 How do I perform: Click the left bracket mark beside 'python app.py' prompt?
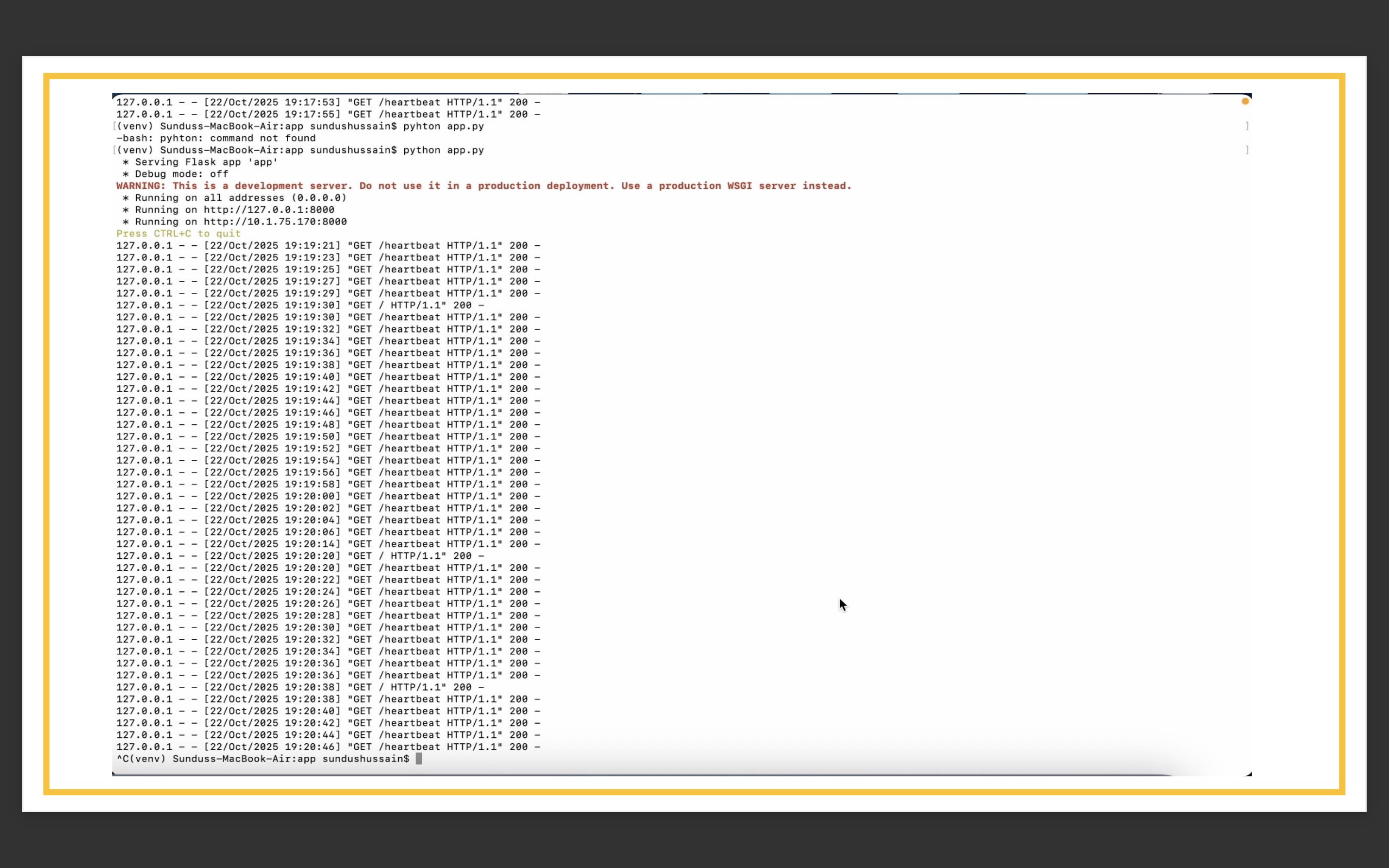coord(115,150)
